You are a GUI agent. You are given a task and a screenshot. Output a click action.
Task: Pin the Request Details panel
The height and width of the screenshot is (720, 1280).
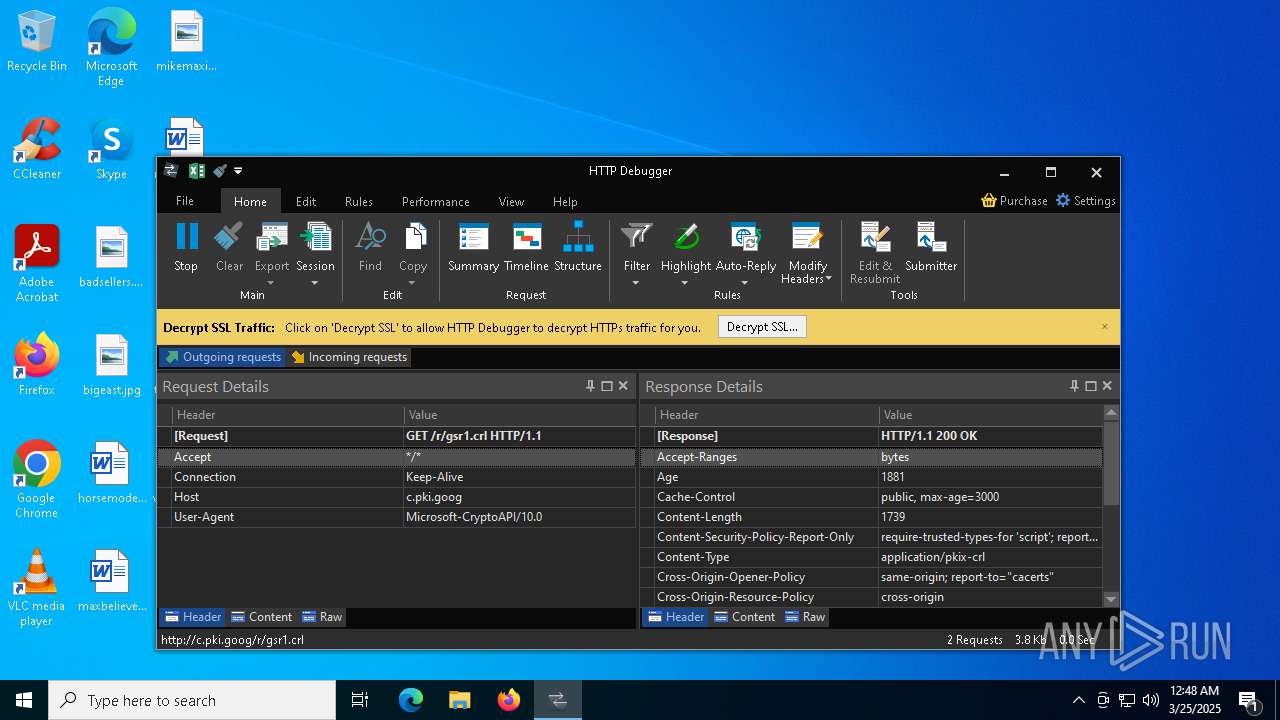point(590,386)
